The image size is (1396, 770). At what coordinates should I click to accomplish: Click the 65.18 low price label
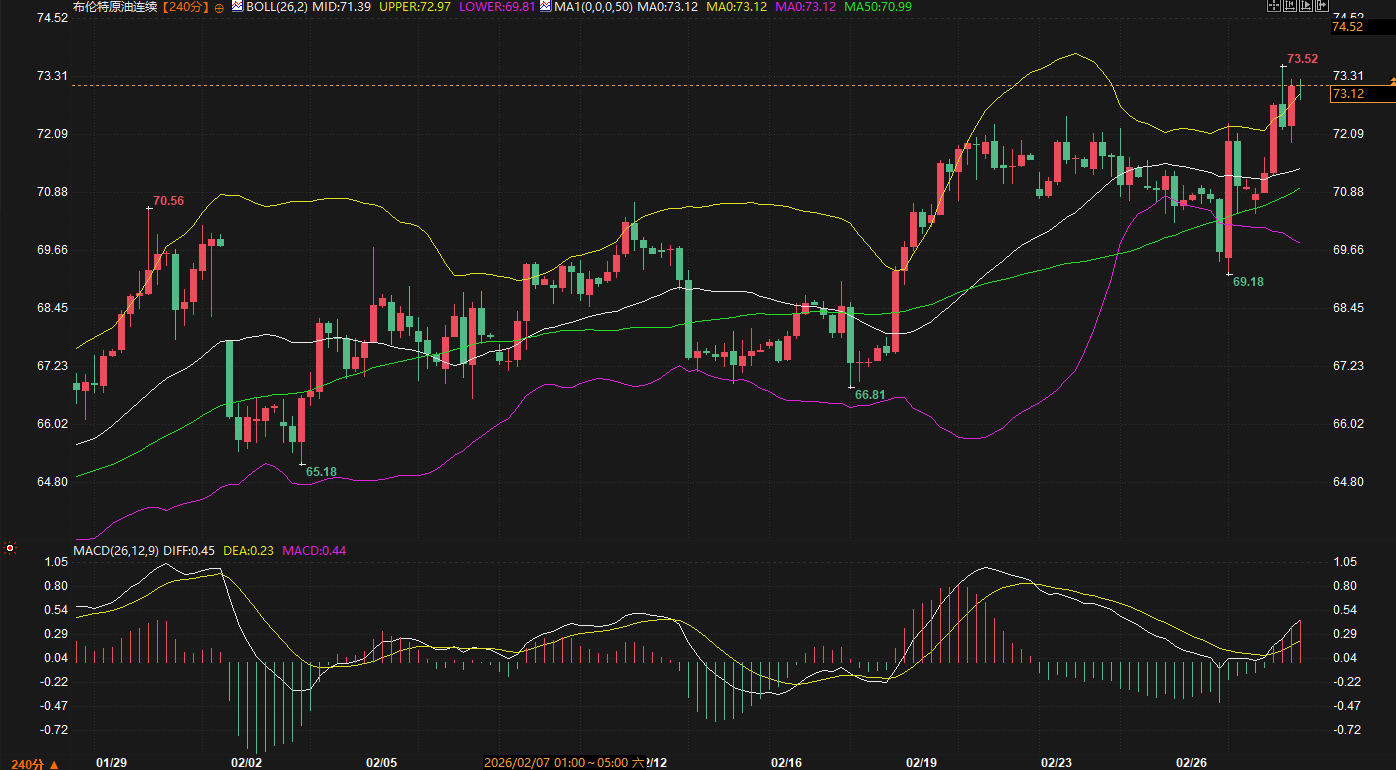coord(321,472)
